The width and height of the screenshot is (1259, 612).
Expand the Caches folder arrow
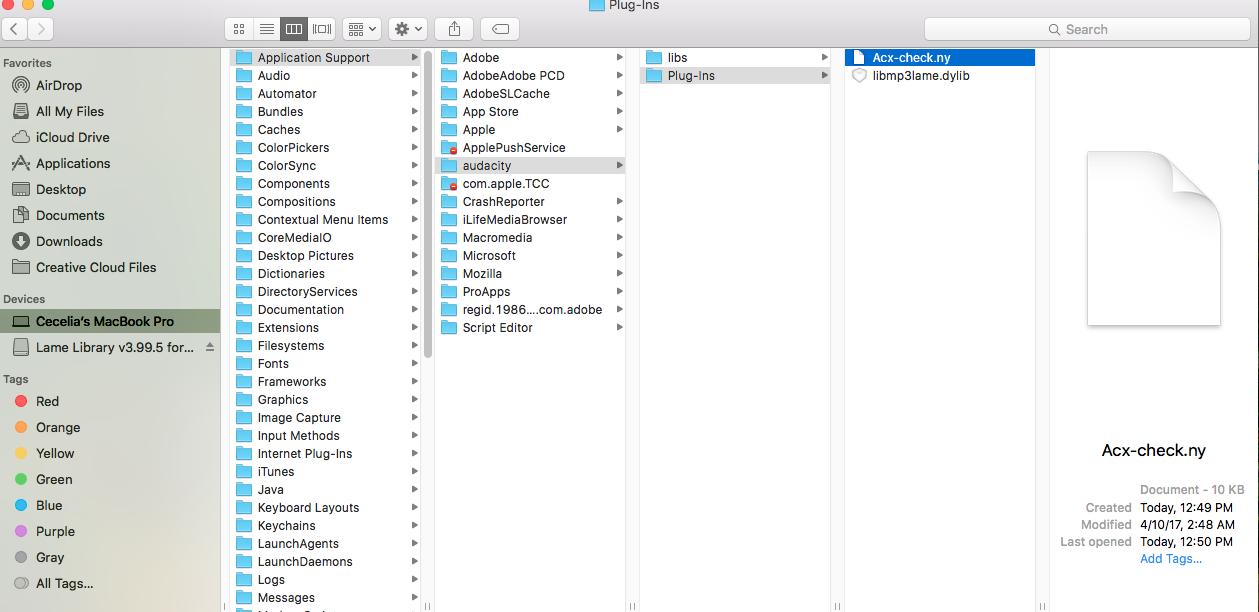(x=414, y=129)
